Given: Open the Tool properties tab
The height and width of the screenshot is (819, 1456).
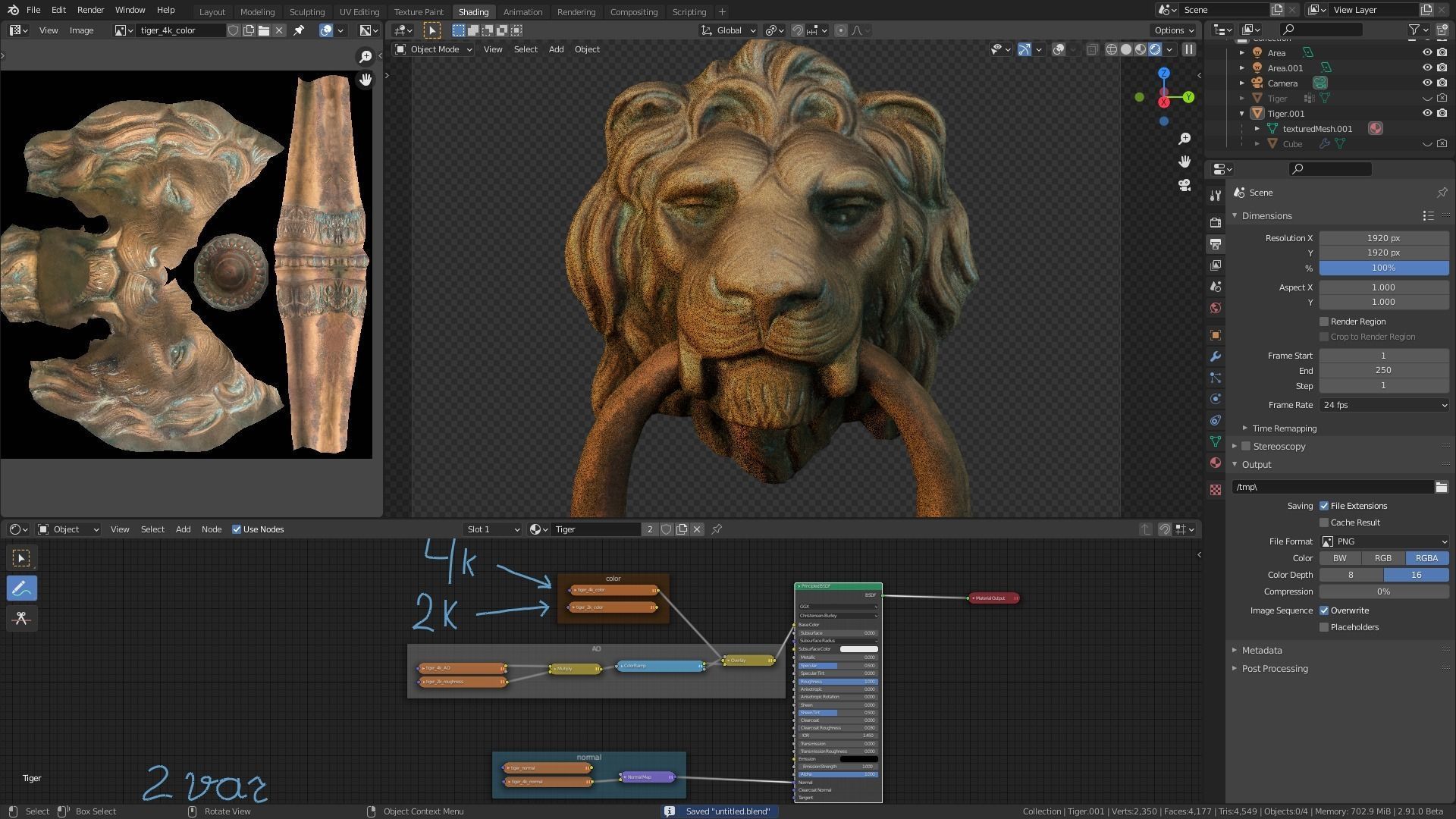Looking at the screenshot, I should pos(1216,196).
